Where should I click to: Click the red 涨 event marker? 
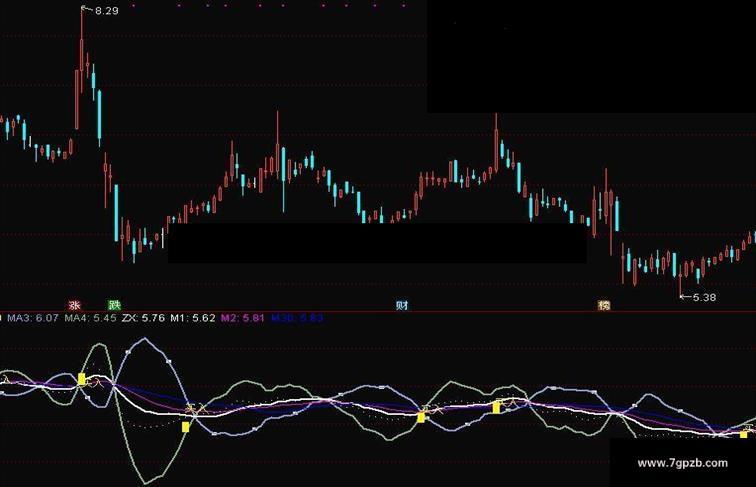tap(74, 305)
